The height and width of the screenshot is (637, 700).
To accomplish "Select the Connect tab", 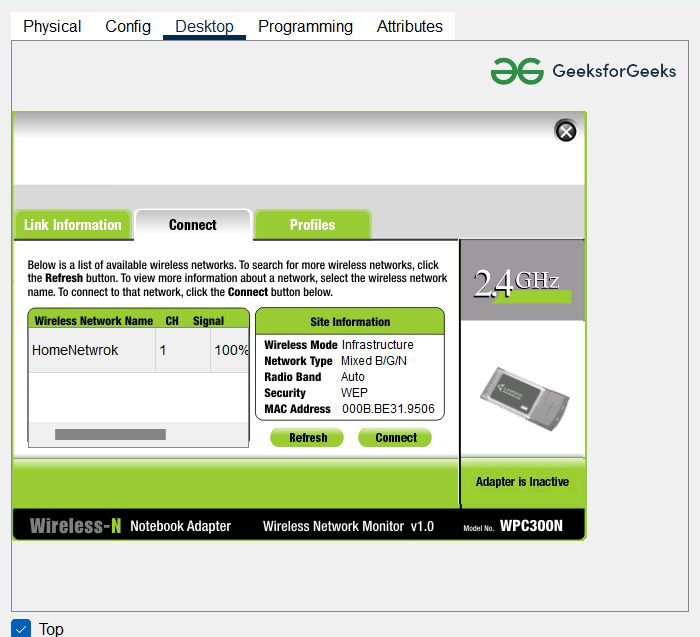I will [193, 225].
